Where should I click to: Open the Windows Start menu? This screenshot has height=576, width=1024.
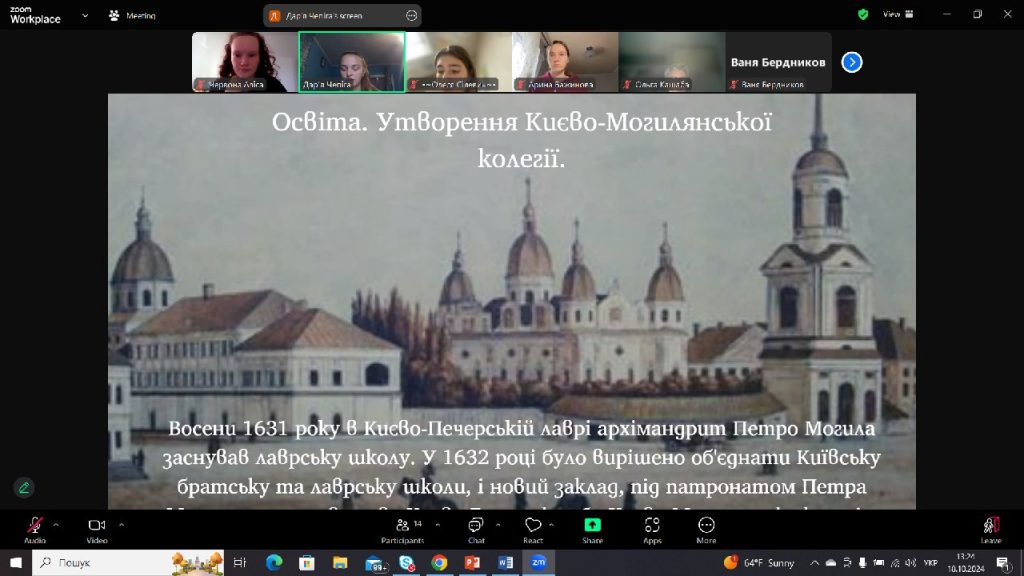16,562
